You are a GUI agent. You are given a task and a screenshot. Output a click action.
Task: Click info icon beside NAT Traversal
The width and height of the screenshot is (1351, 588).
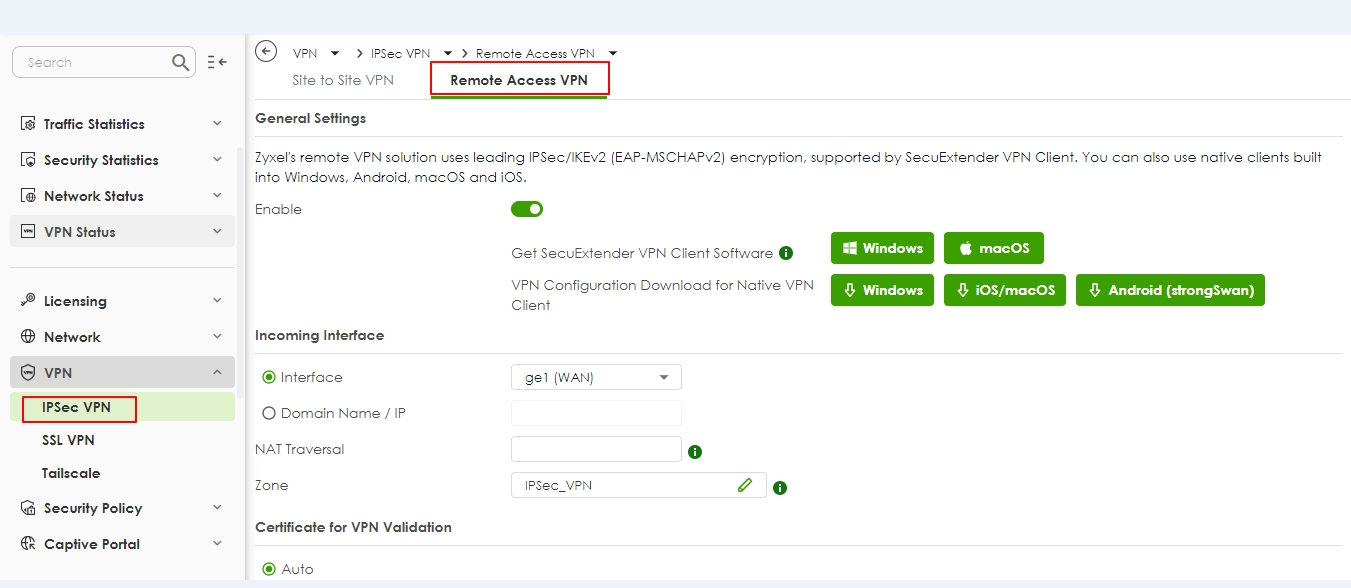click(x=695, y=452)
